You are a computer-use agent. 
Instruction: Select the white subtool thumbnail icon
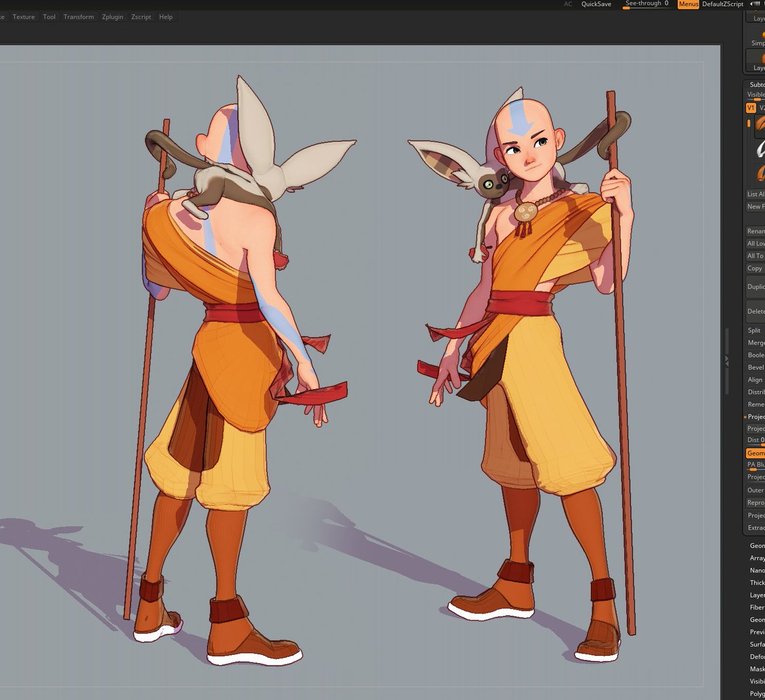(759, 149)
